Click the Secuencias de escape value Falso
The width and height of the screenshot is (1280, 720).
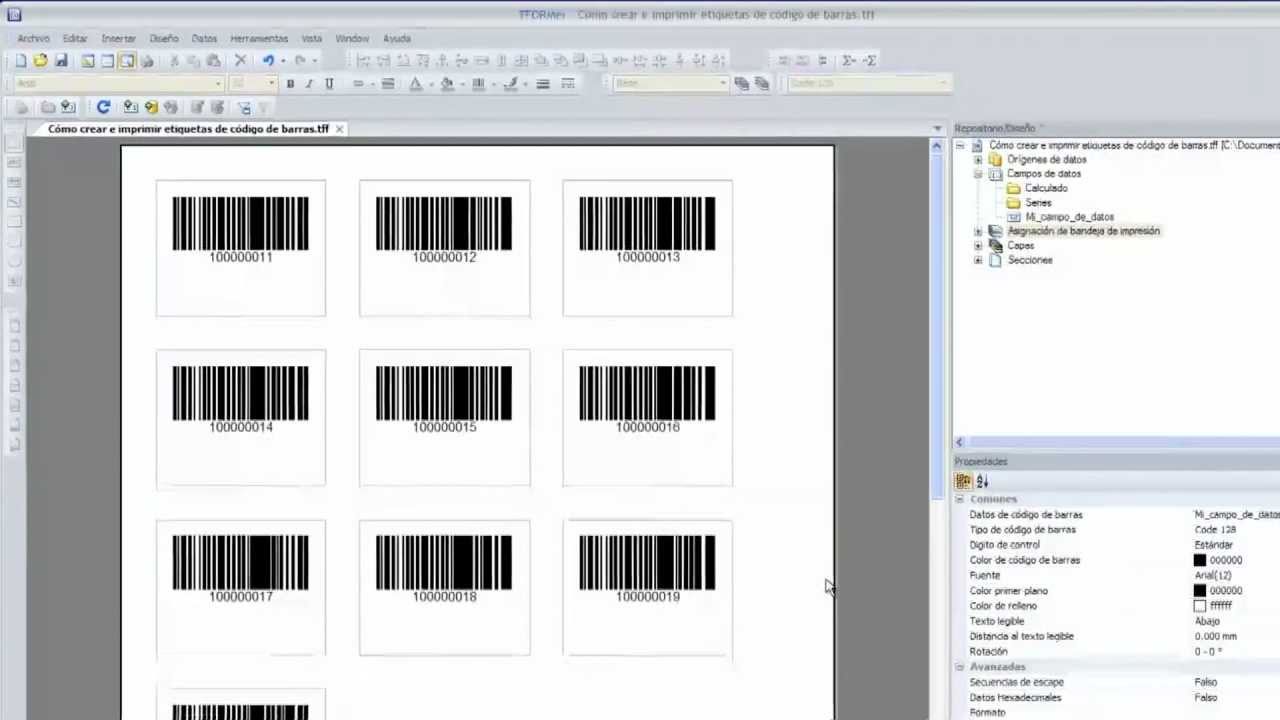pyautogui.click(x=1205, y=683)
